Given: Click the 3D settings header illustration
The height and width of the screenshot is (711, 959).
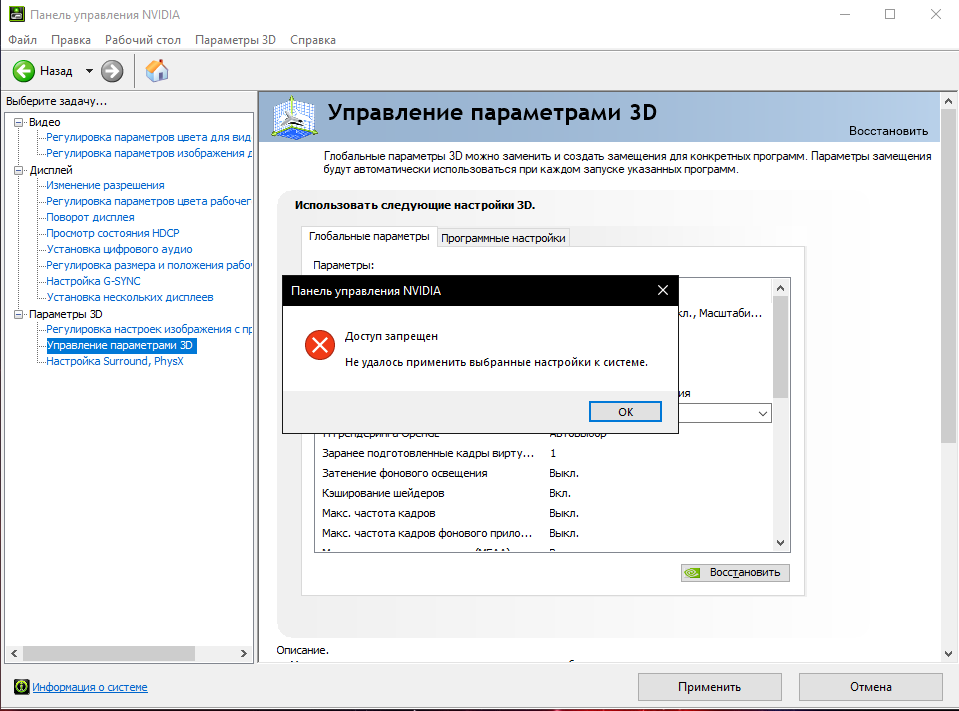Looking at the screenshot, I should tap(295, 117).
